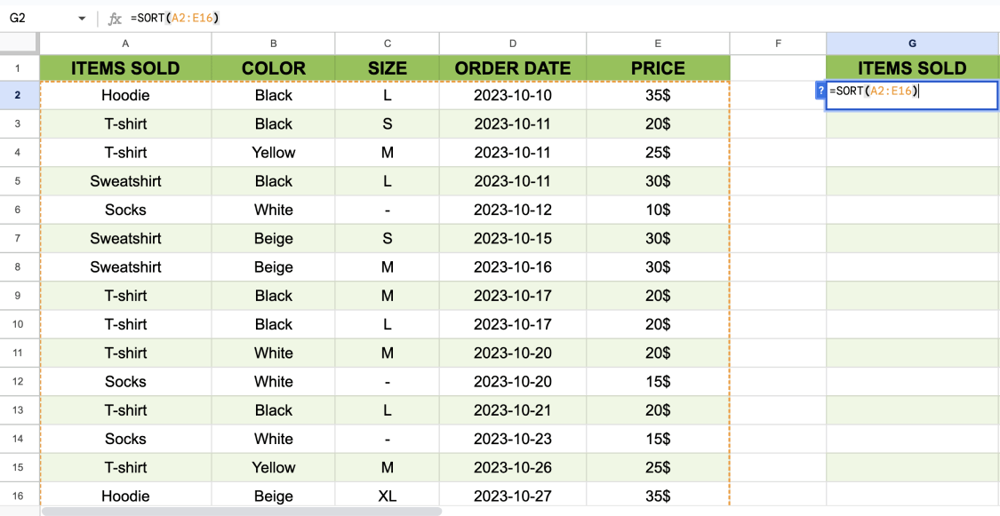The height and width of the screenshot is (516, 1000).
Task: Click the ORDER DATE header cell
Action: click(512, 68)
